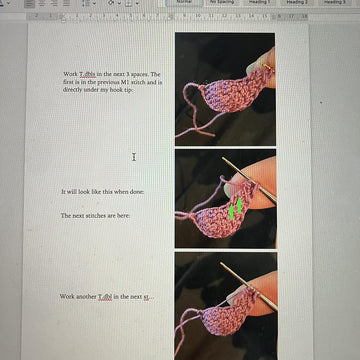360x360 pixels.
Task: Click the line spacing icon
Action: 86,3
